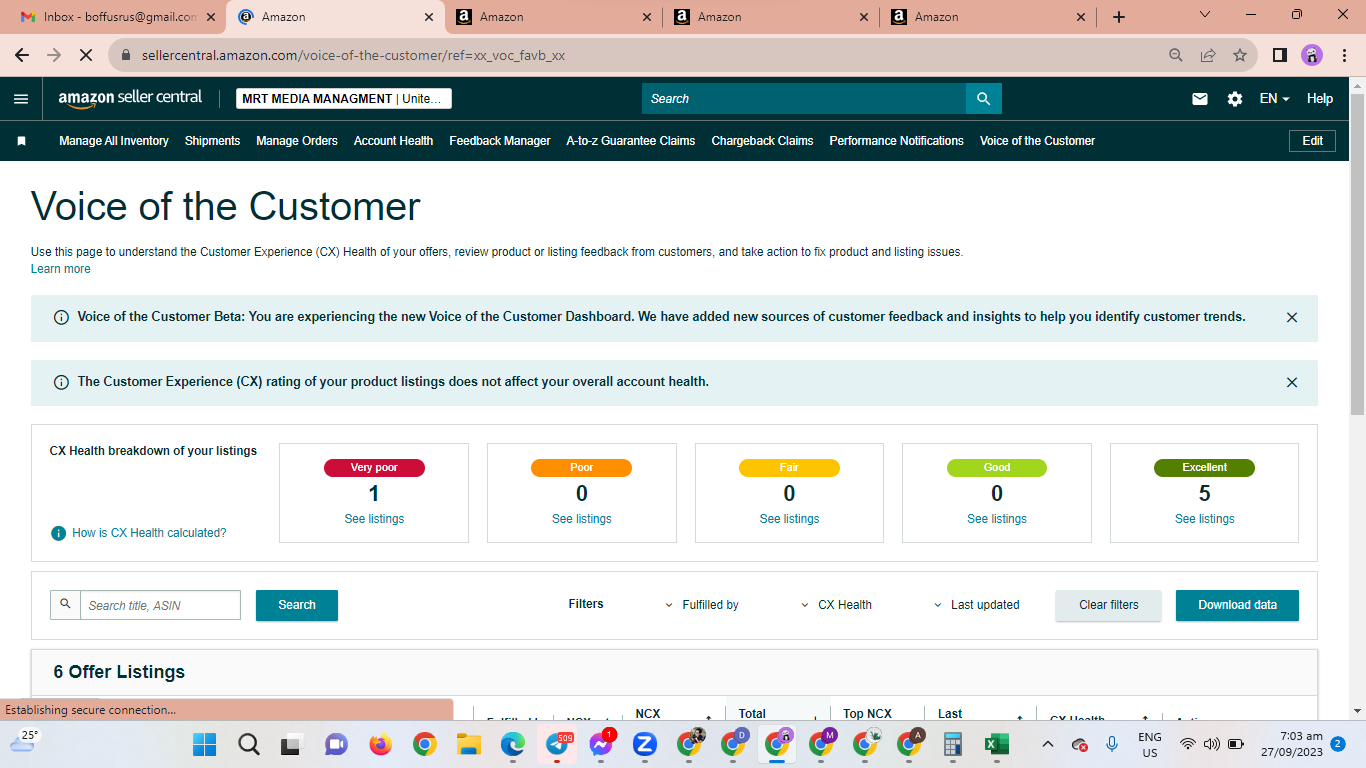Image resolution: width=1366 pixels, height=768 pixels.
Task: Bookmark this page with the star icon
Action: tap(1240, 56)
